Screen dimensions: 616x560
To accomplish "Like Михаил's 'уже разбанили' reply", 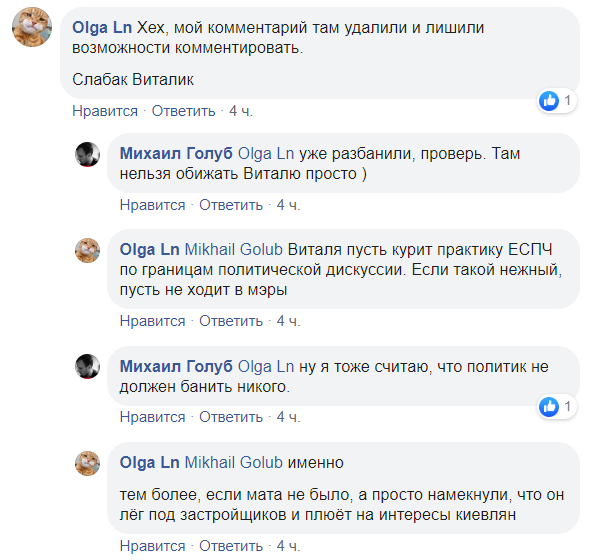I will (152, 205).
